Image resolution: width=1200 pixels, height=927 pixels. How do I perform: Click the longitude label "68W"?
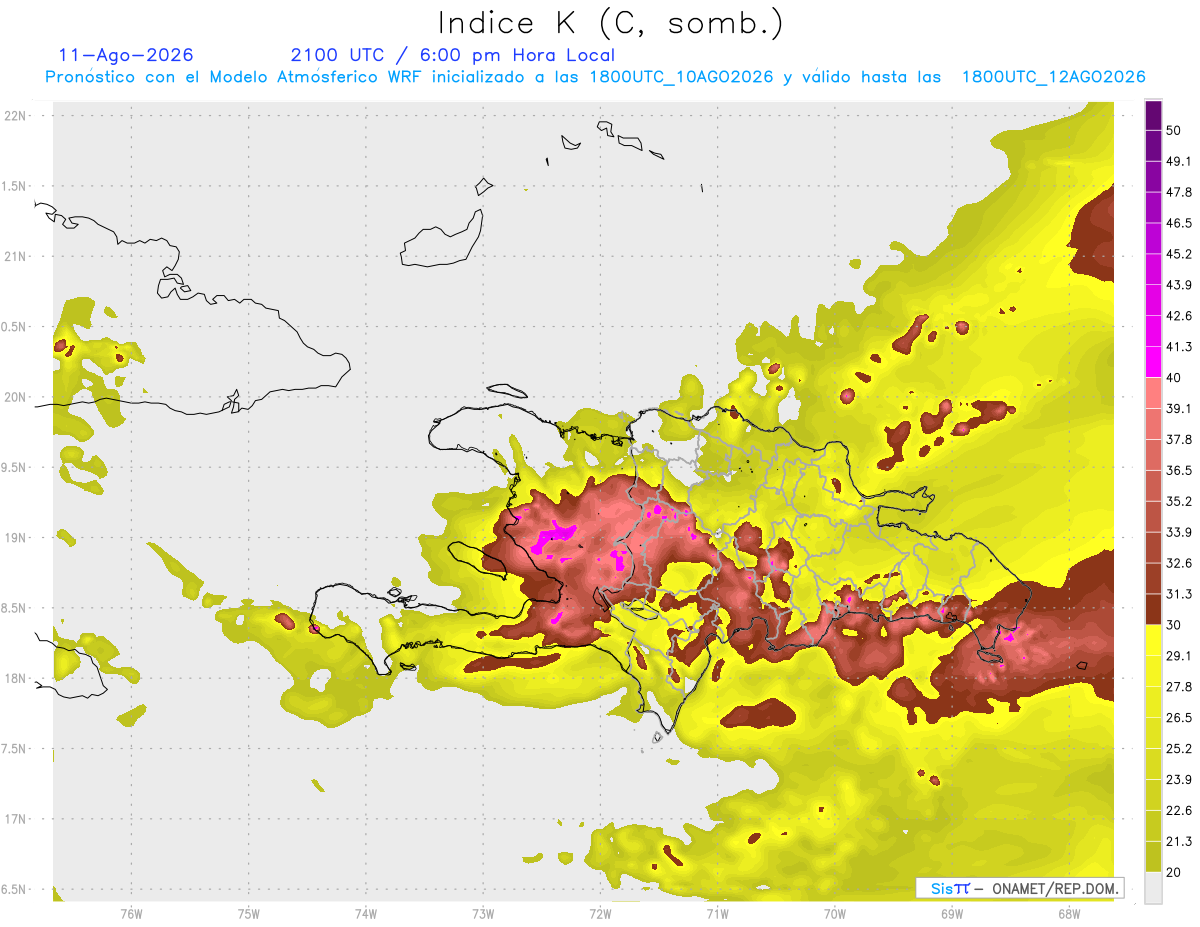tap(1068, 913)
